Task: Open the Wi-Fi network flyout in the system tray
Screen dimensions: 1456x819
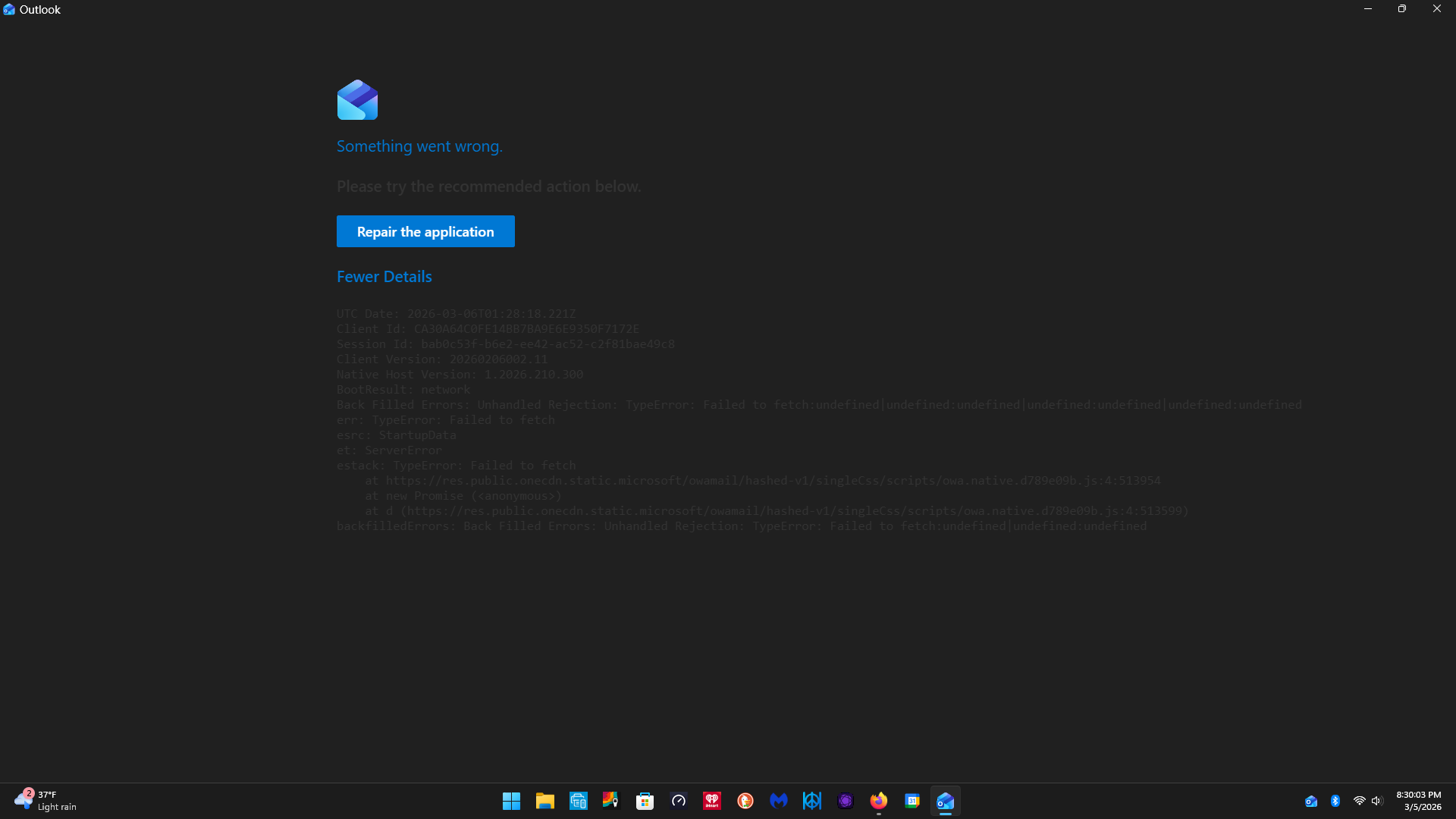Action: (x=1359, y=801)
